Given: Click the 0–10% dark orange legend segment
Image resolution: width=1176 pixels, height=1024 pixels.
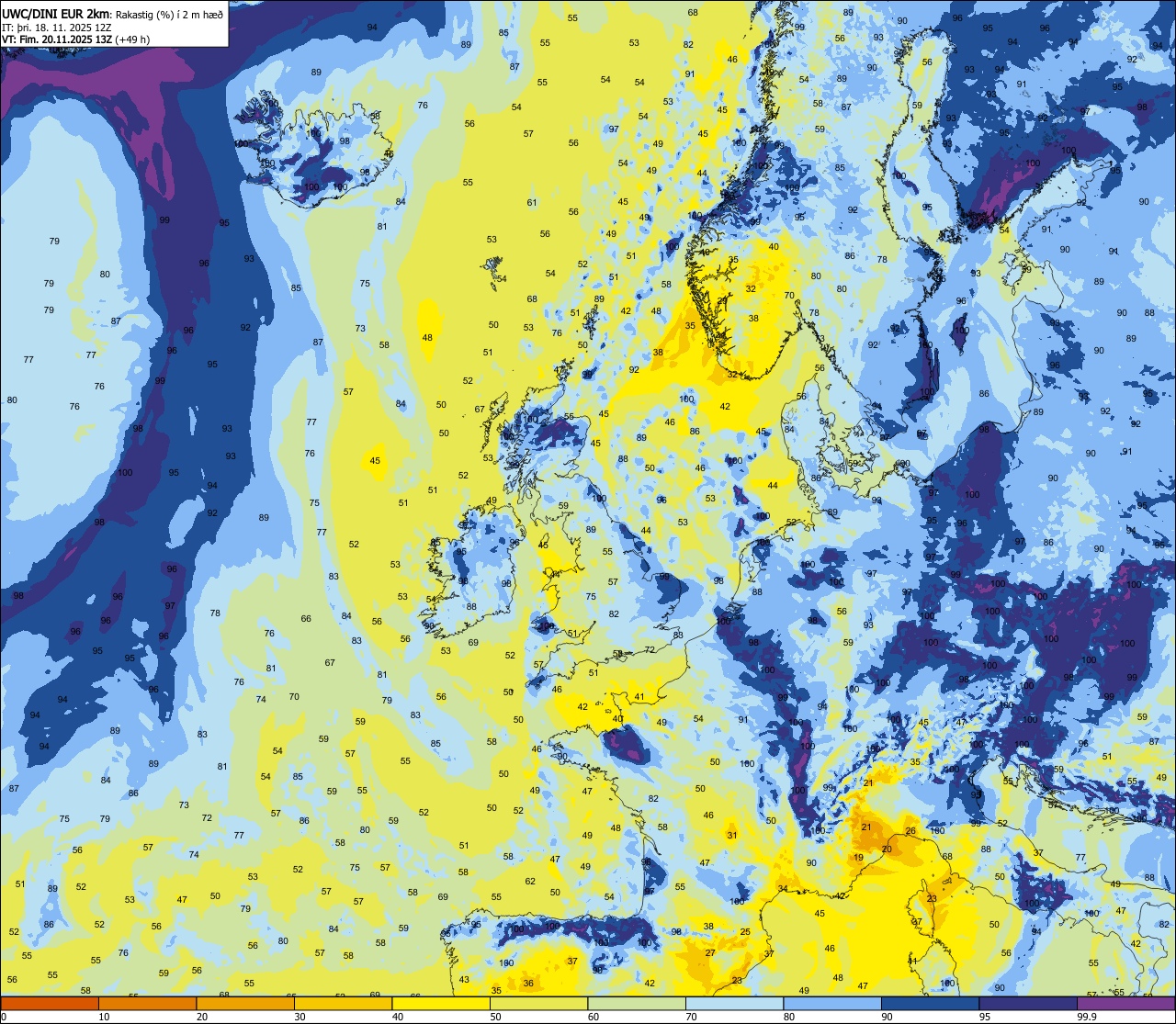Looking at the screenshot, I should pyautogui.click(x=50, y=1004).
